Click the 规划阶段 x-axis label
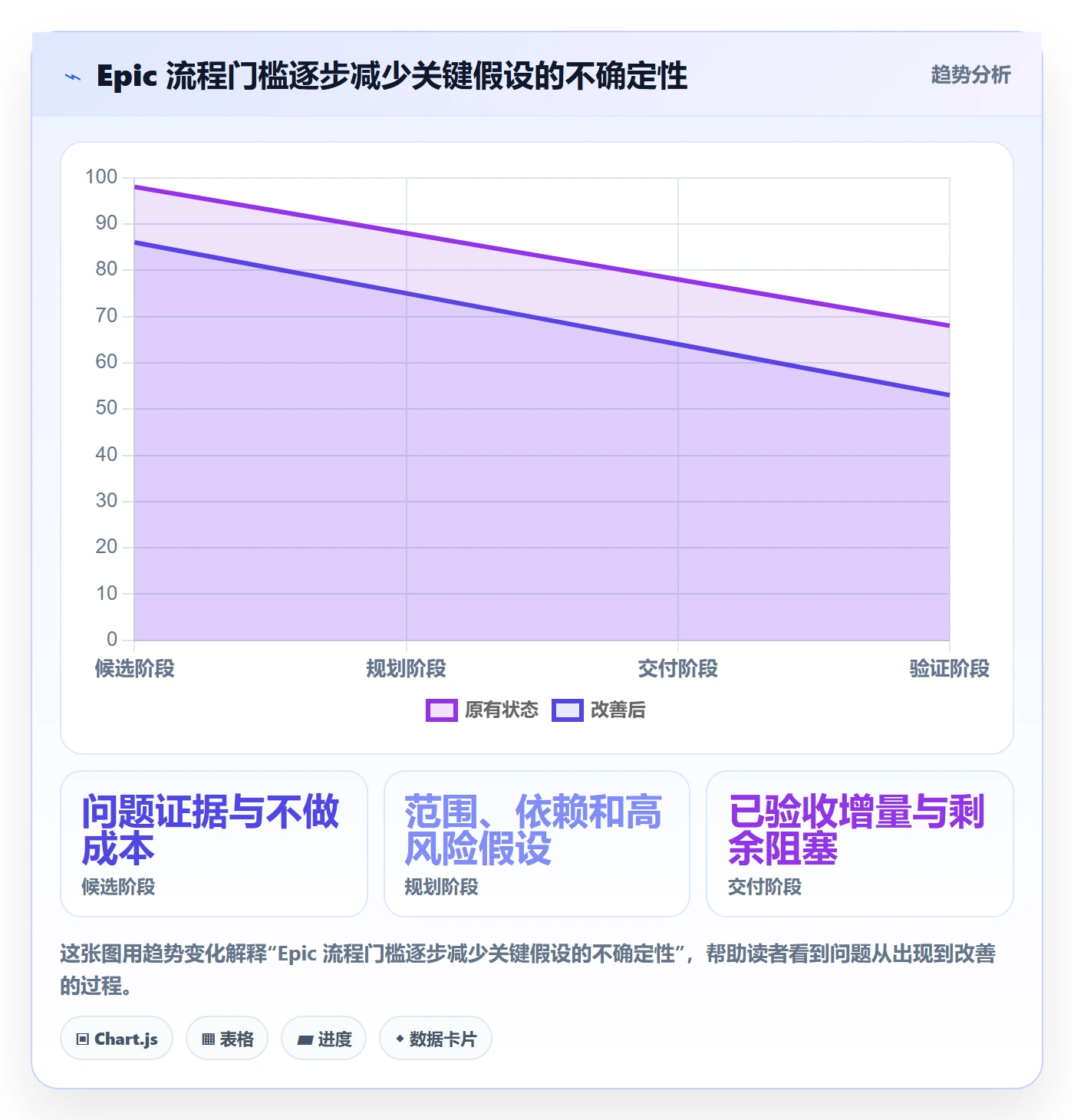 (x=406, y=668)
